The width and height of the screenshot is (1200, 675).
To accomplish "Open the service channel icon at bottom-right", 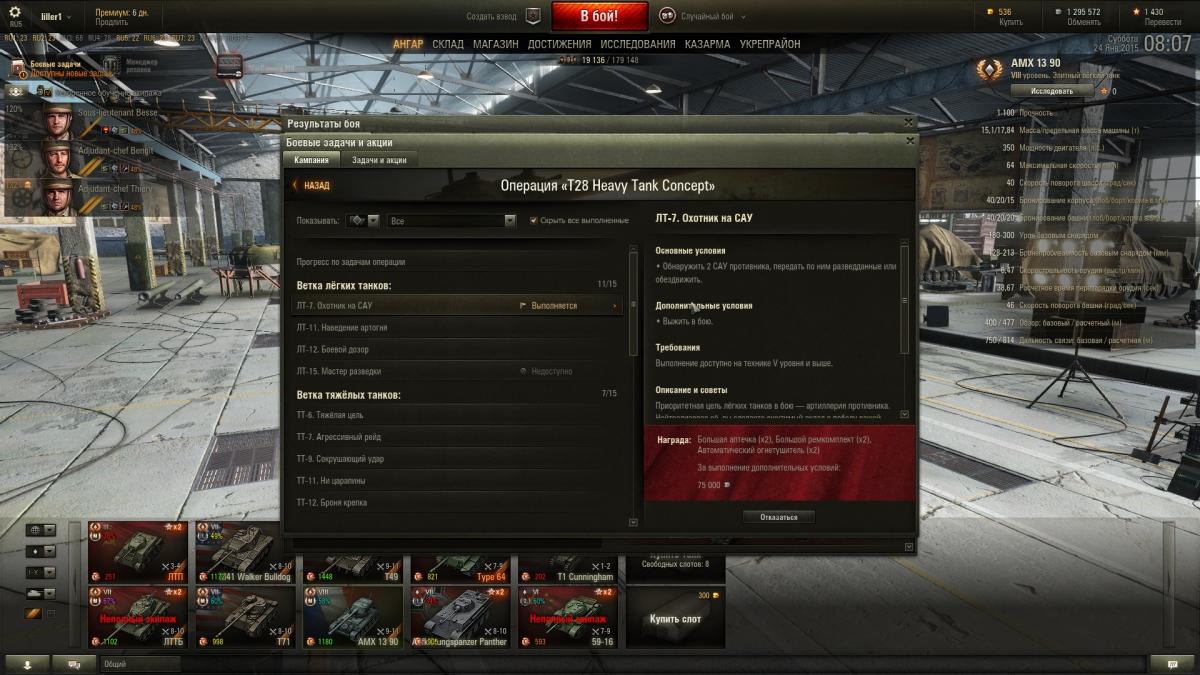I will [1172, 664].
